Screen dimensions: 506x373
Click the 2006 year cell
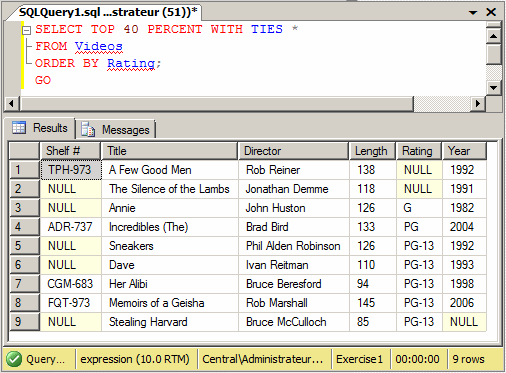pos(465,303)
